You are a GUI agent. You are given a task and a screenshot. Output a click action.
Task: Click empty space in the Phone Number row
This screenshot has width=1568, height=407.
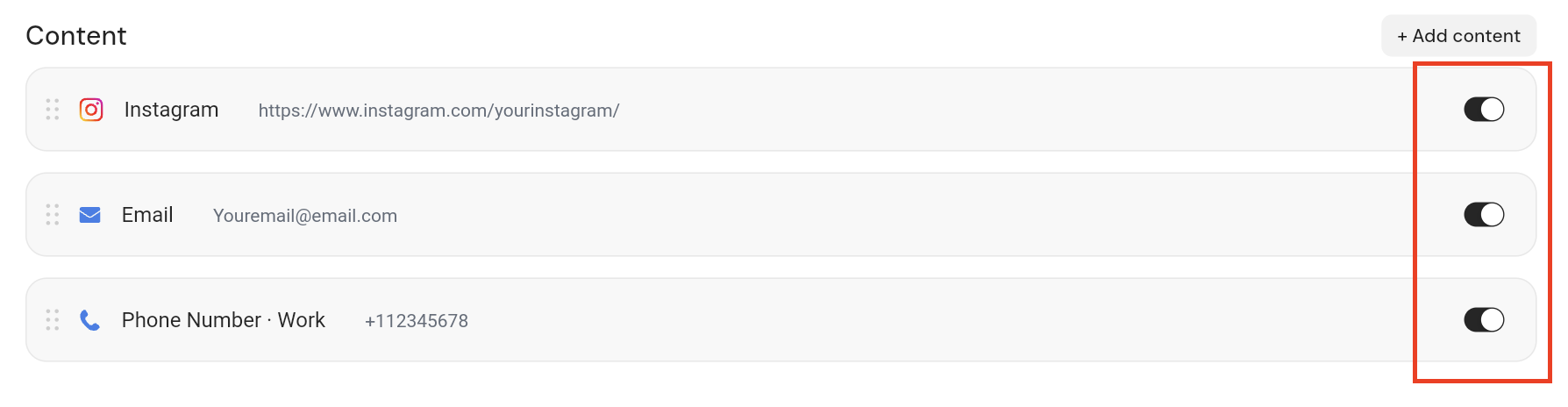877,320
